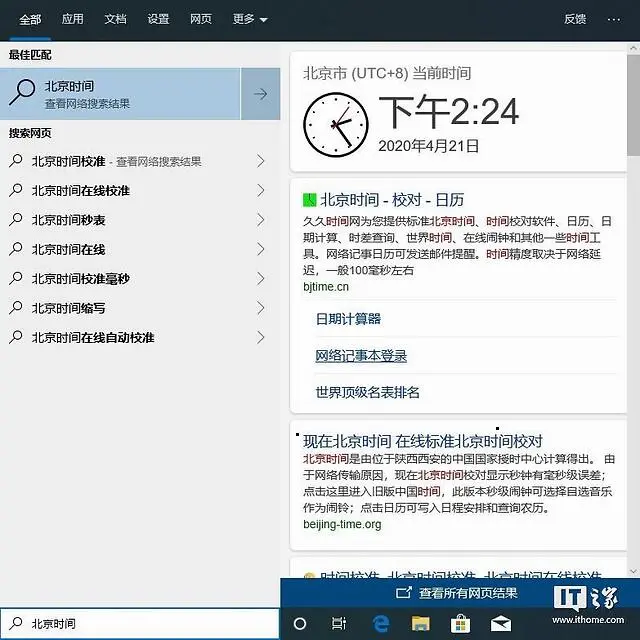Click the analog clock graphic
The height and width of the screenshot is (640, 640).
click(x=336, y=124)
